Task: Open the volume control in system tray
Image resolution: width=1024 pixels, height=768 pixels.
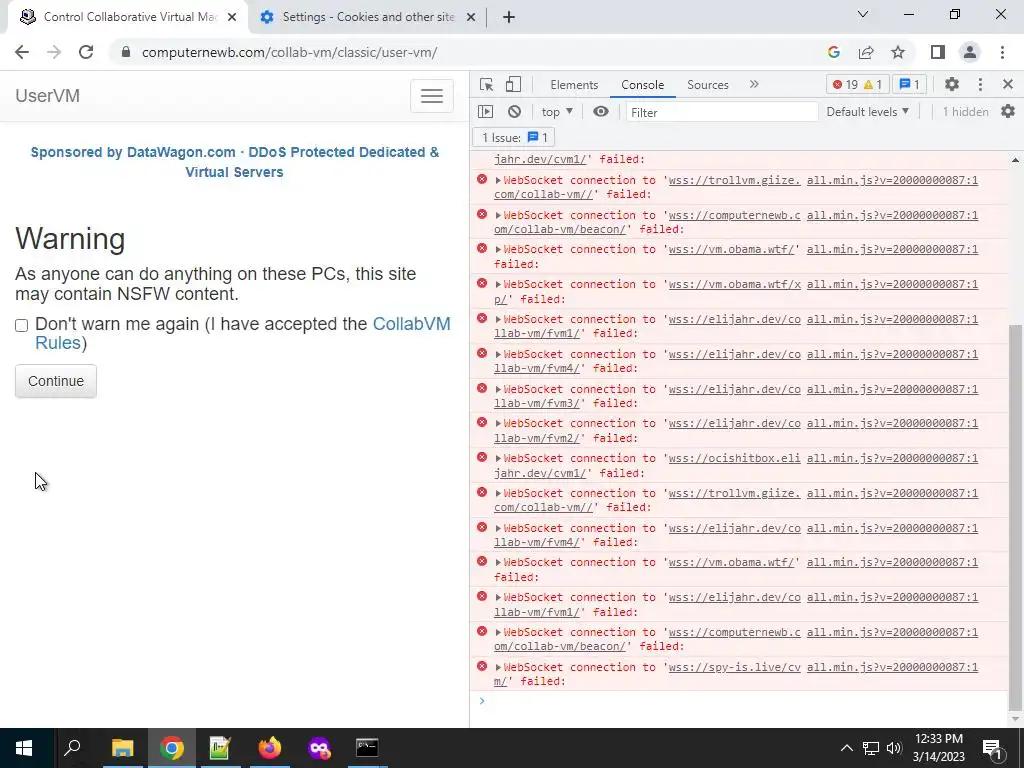Action: tap(894, 748)
